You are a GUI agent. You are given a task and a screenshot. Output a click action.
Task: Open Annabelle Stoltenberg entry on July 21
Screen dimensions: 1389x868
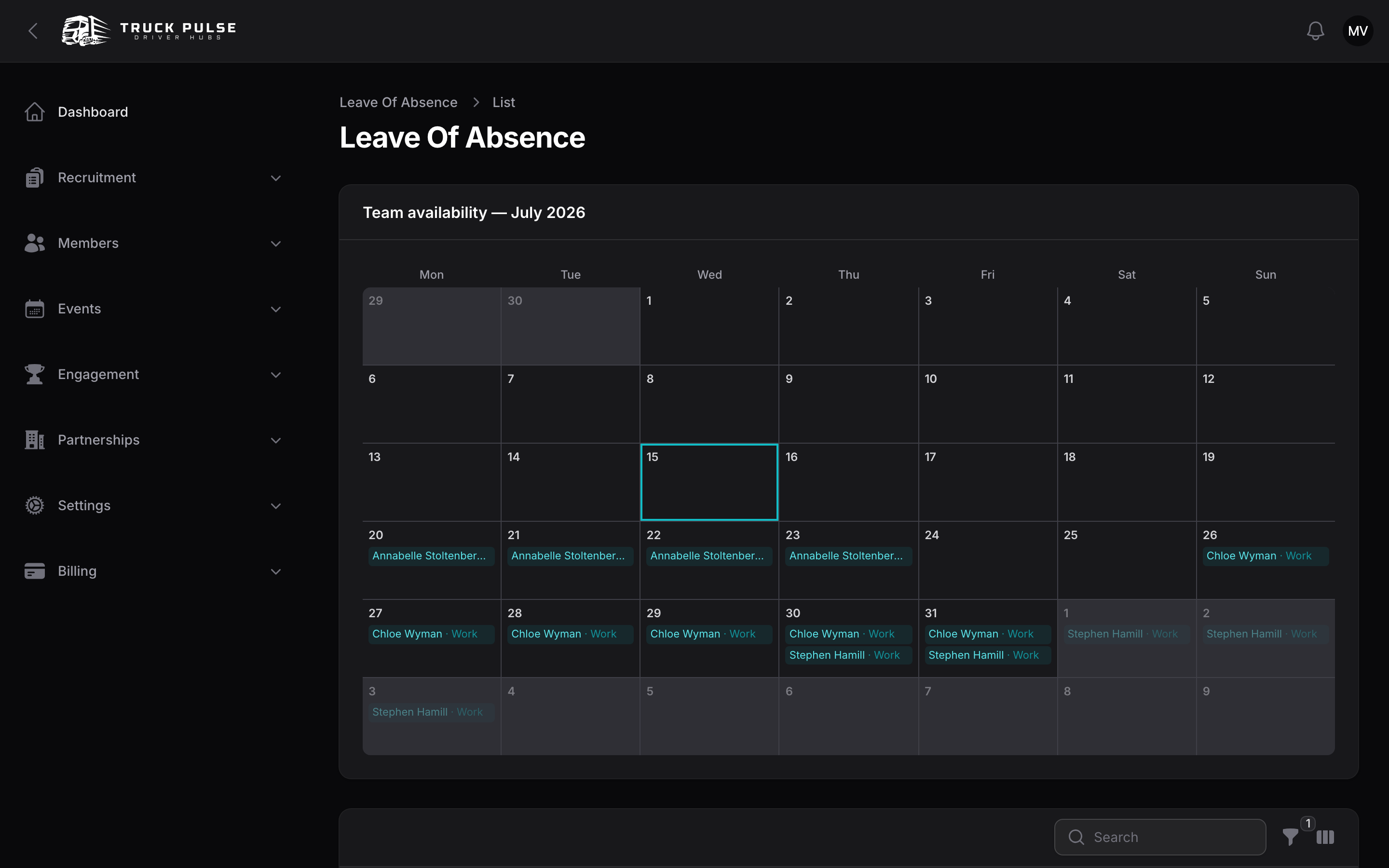[570, 556]
